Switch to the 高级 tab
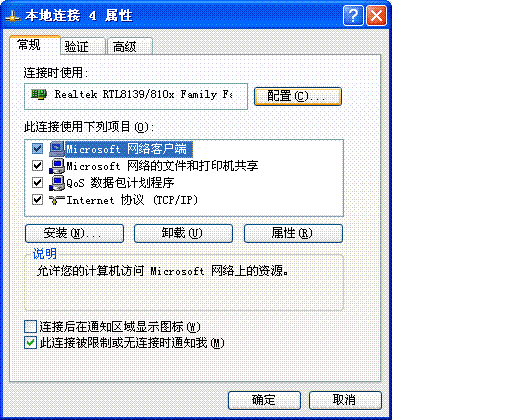Screen dimensions: 512x420 pos(130,46)
